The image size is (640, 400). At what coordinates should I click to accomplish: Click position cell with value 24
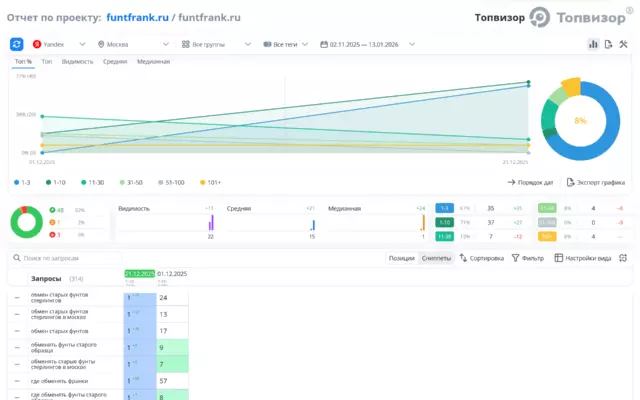point(172,298)
